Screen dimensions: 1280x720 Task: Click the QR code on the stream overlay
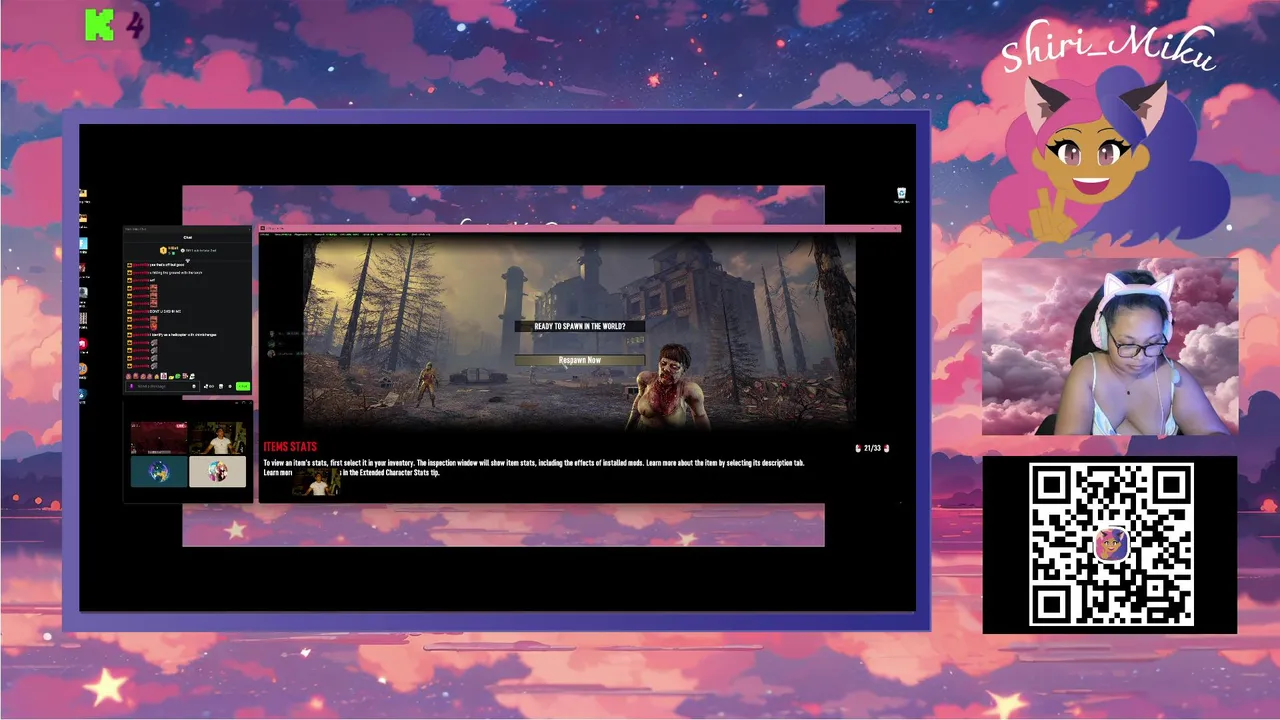[1110, 545]
